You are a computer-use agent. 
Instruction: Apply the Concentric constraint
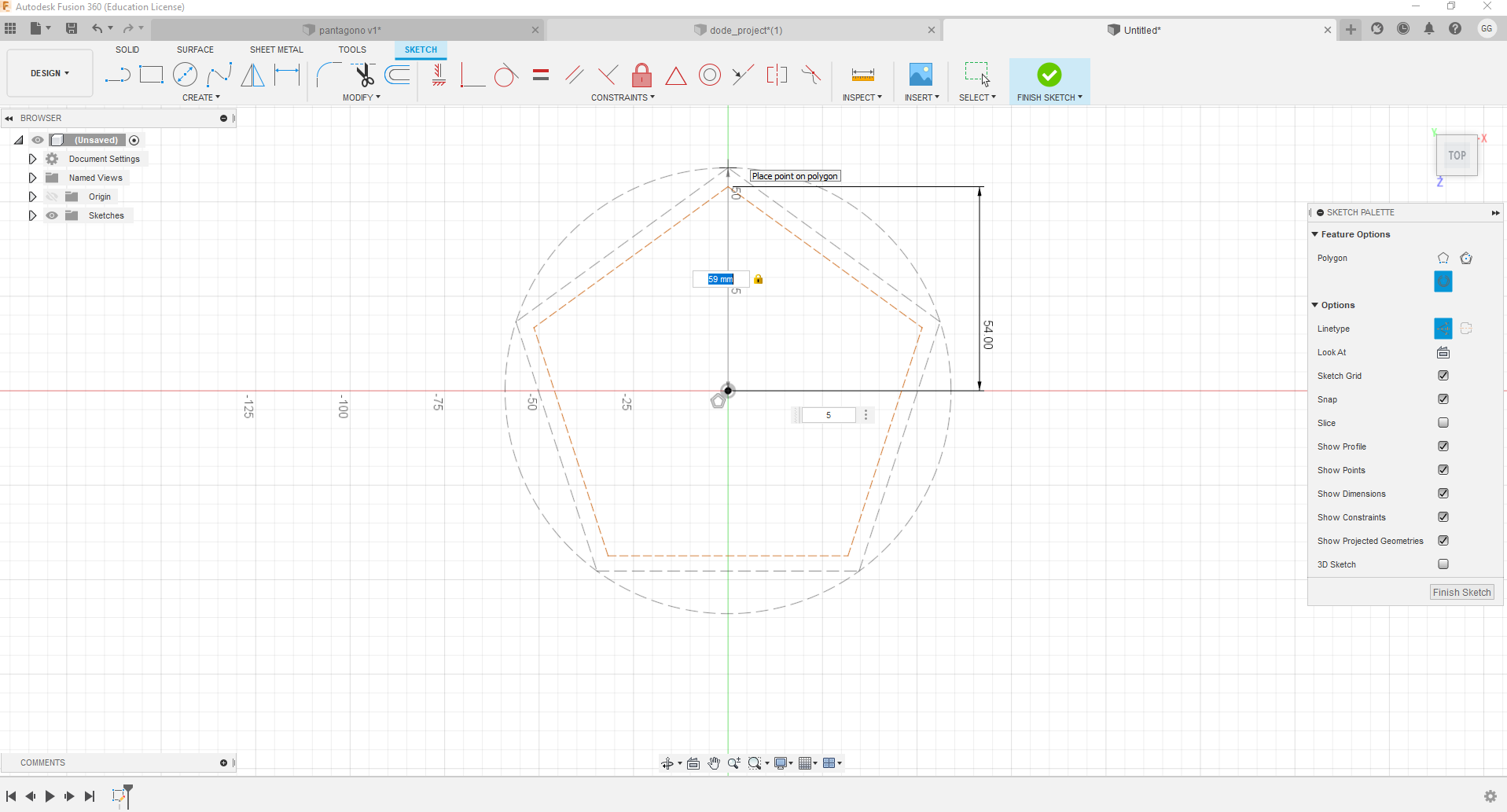click(x=709, y=75)
